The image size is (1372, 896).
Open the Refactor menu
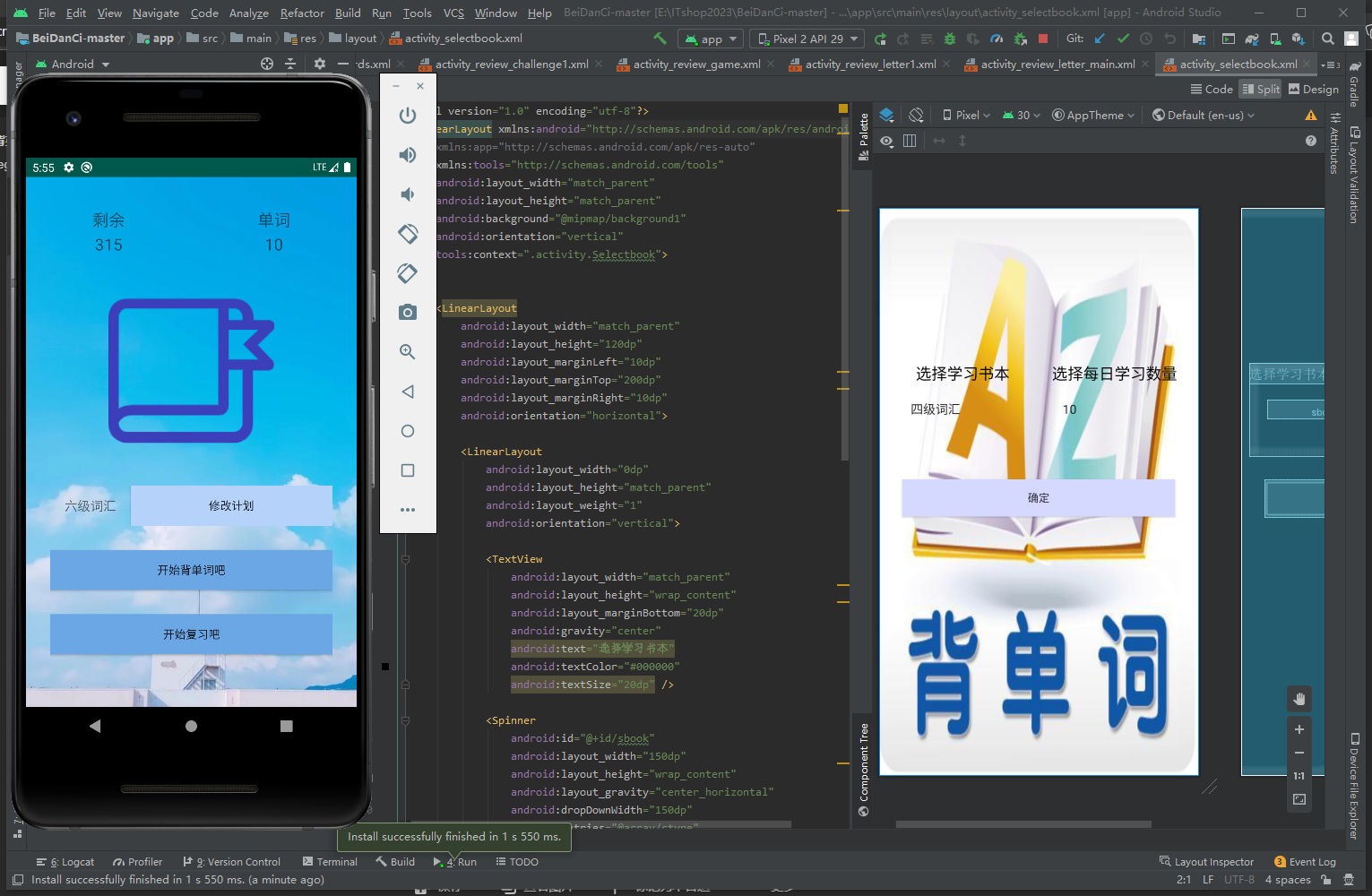302,13
